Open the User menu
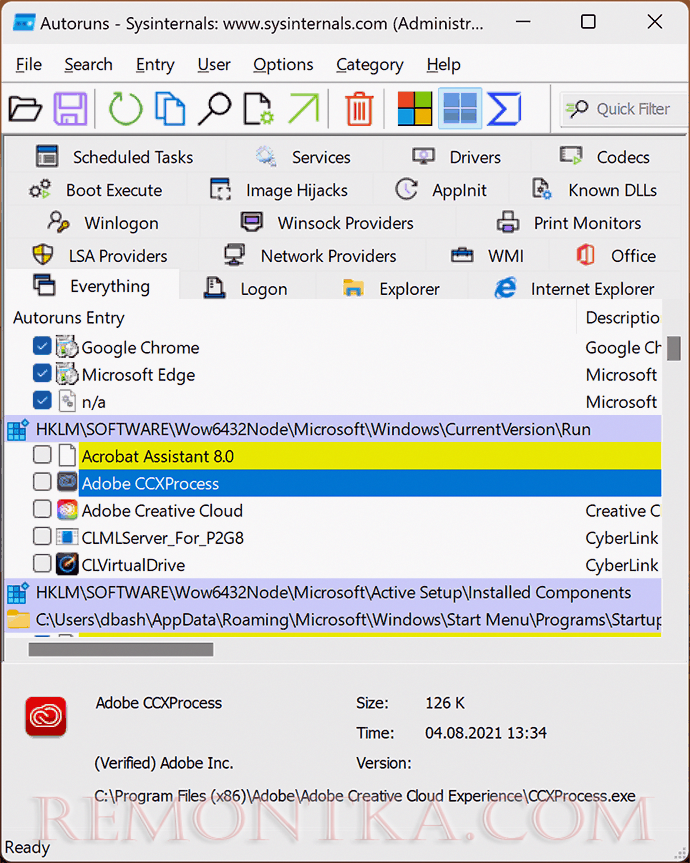The image size is (690, 863). (214, 64)
